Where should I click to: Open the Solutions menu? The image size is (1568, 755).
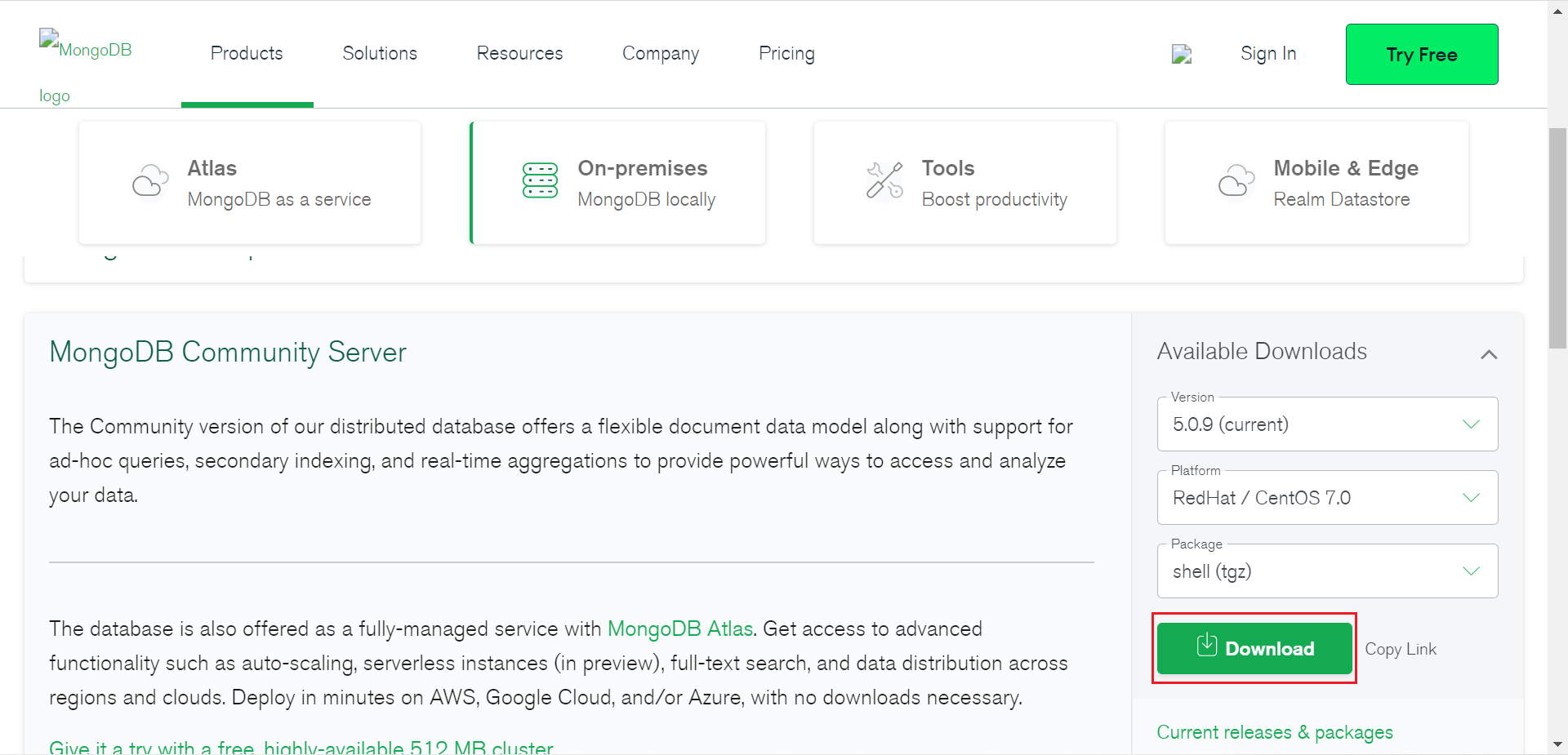tap(380, 54)
